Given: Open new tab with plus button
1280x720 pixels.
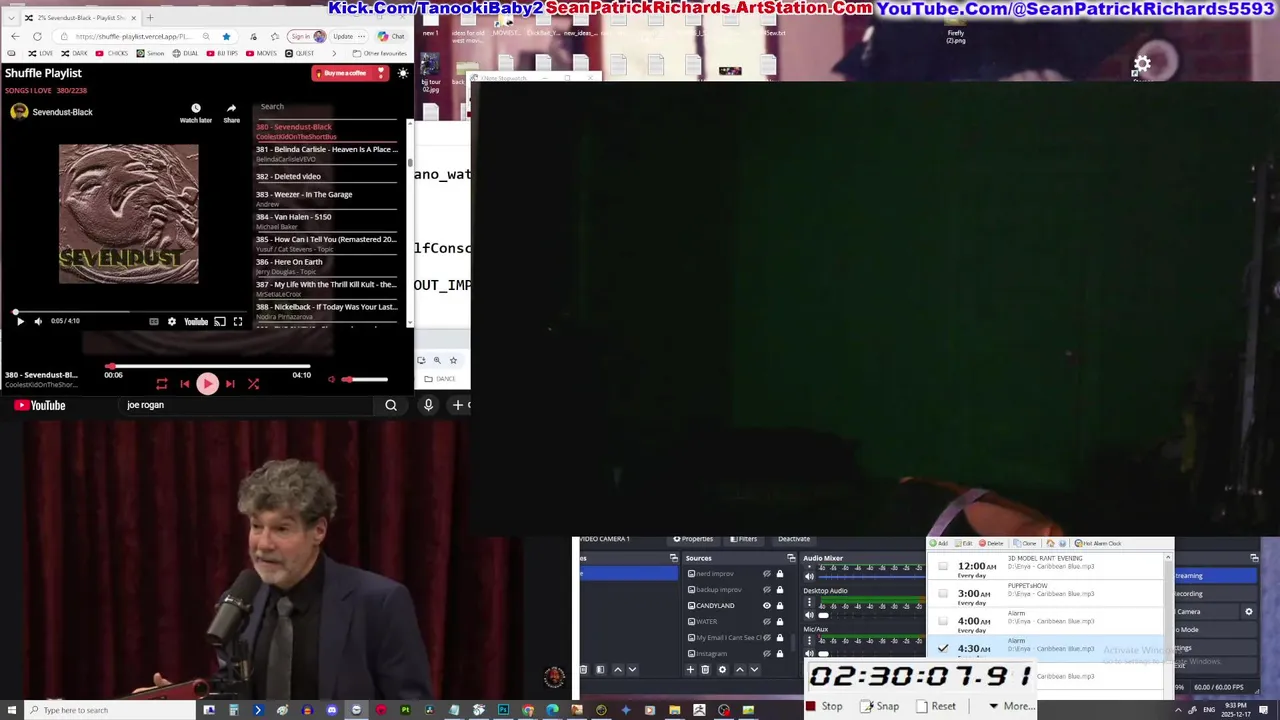Looking at the screenshot, I should [150, 17].
